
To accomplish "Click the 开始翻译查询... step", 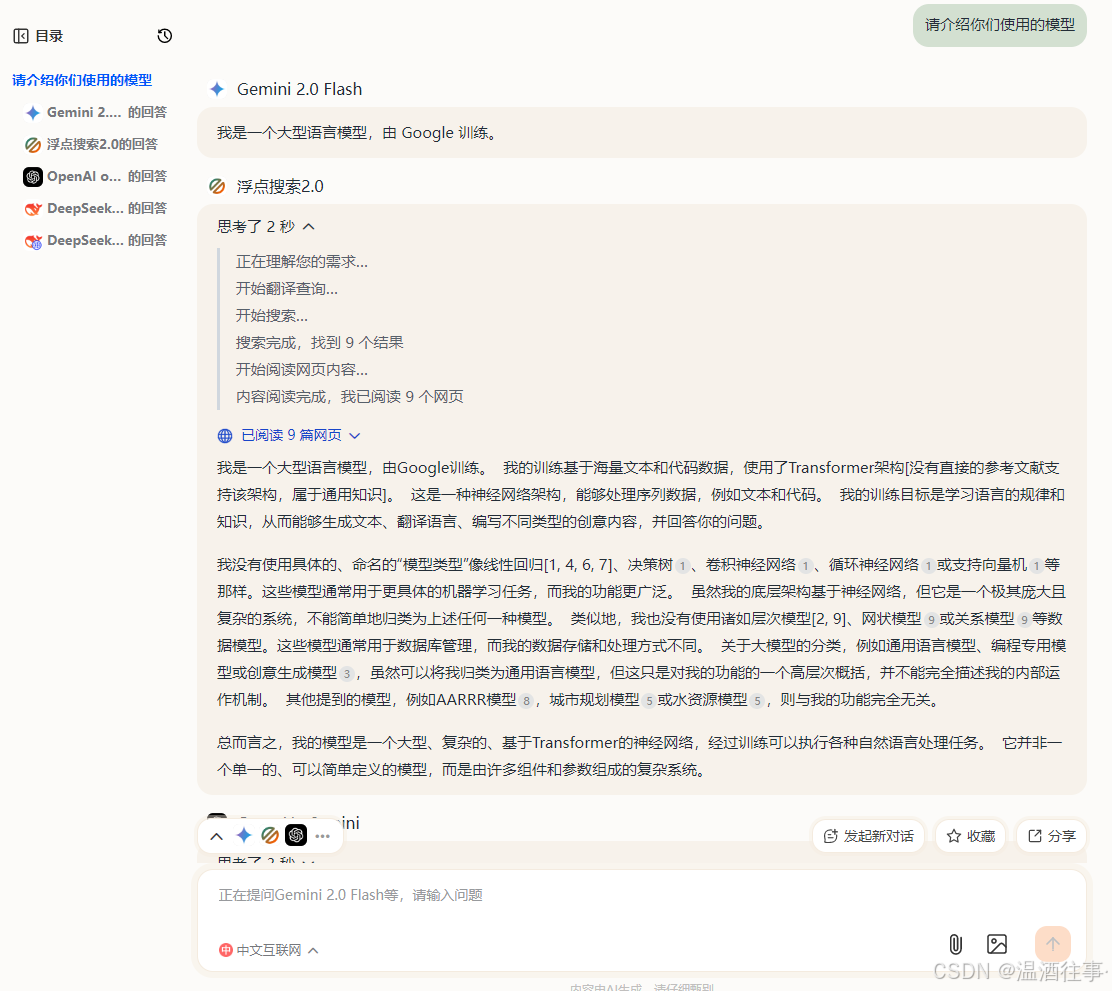I will [287, 289].
